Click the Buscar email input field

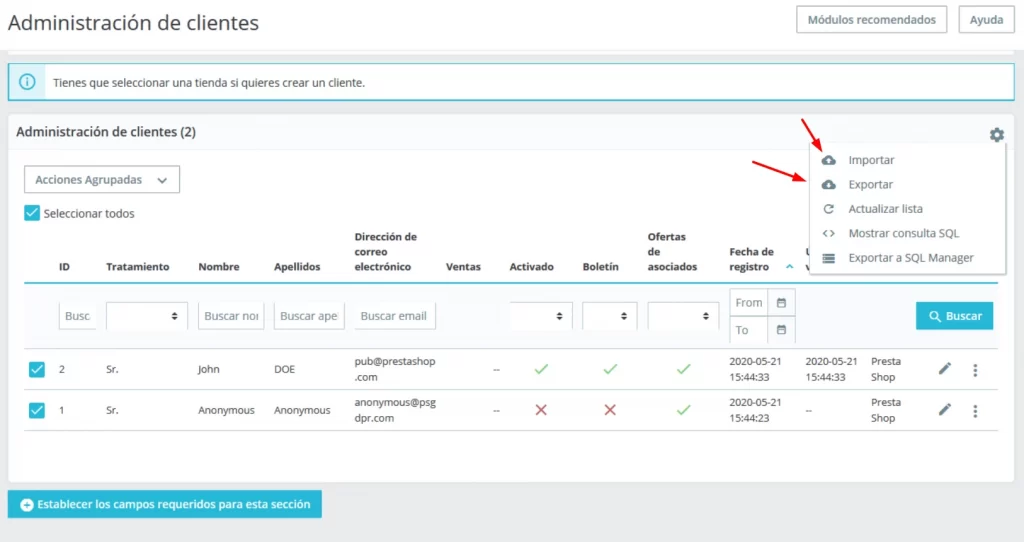(x=394, y=316)
